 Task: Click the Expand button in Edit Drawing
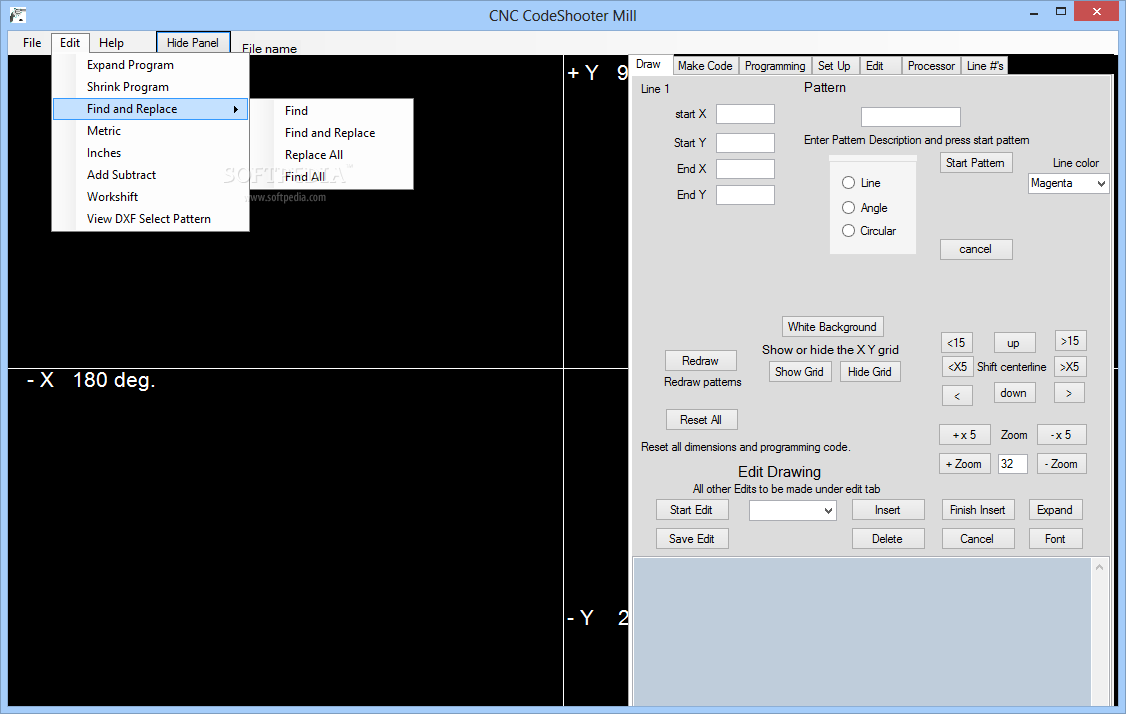(x=1055, y=510)
